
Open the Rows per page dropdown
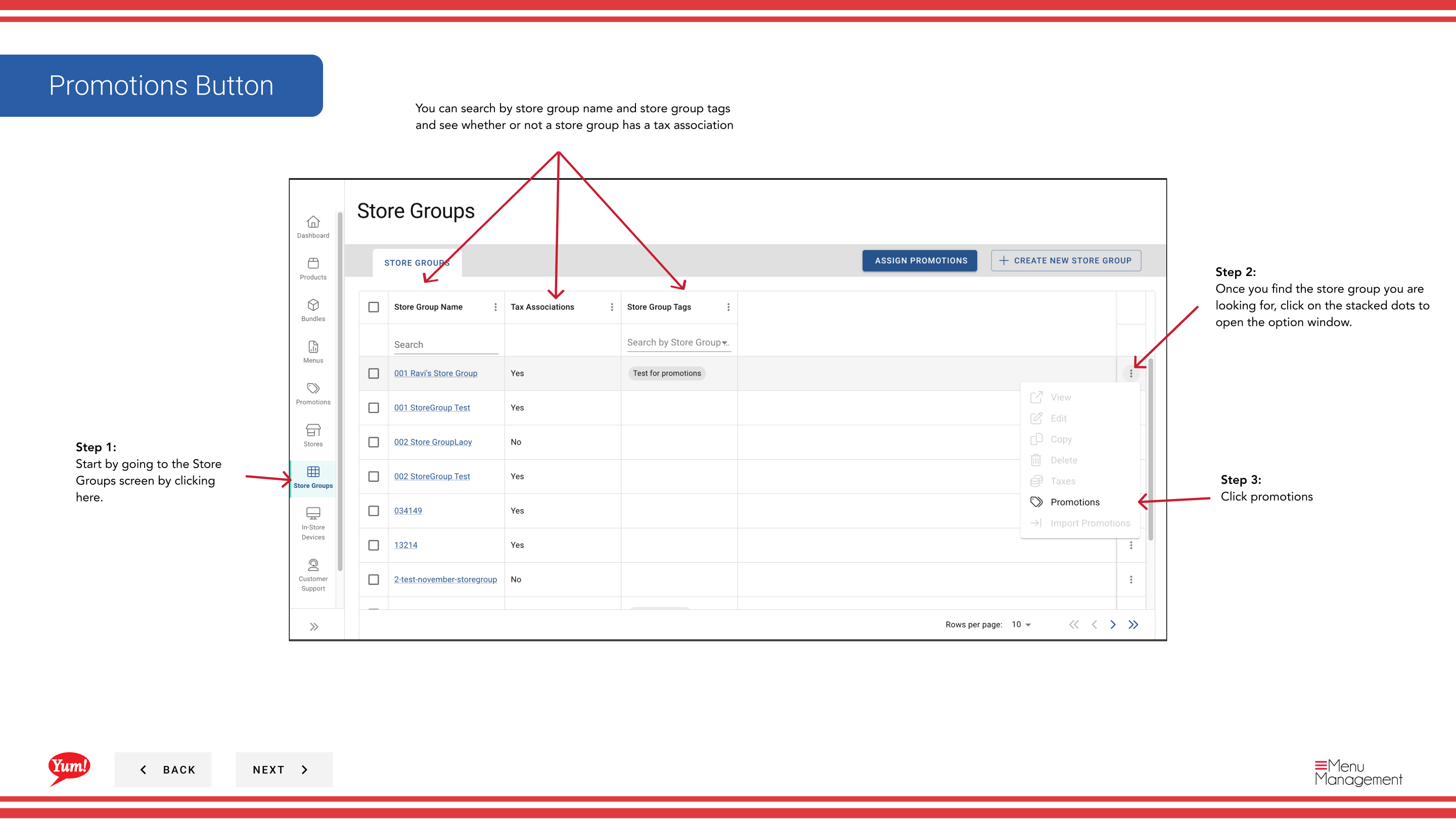pos(1021,624)
